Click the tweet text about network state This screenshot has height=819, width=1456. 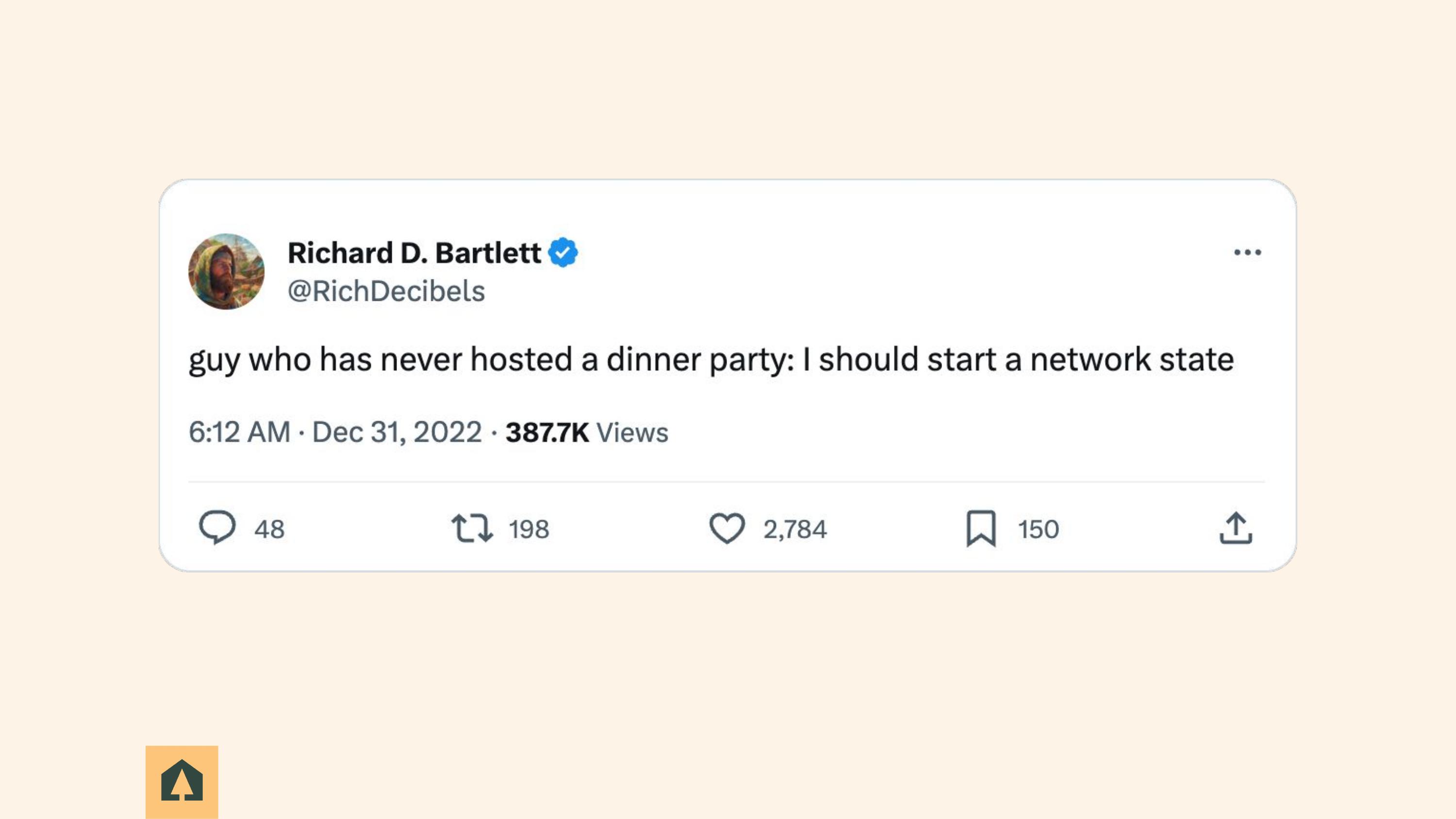(x=711, y=360)
